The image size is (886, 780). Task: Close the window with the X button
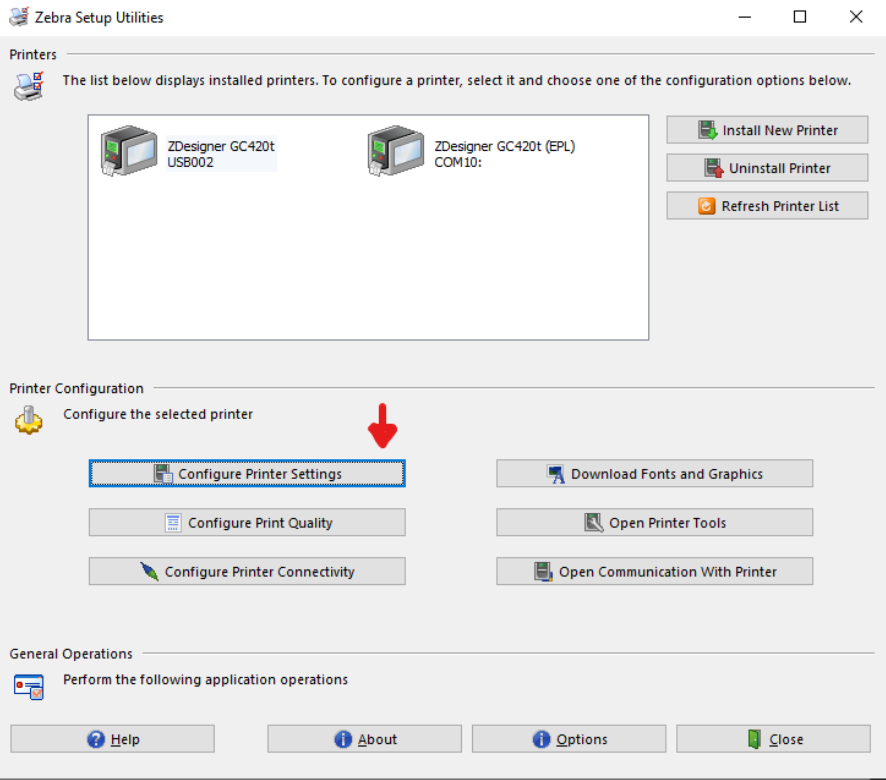(855, 17)
